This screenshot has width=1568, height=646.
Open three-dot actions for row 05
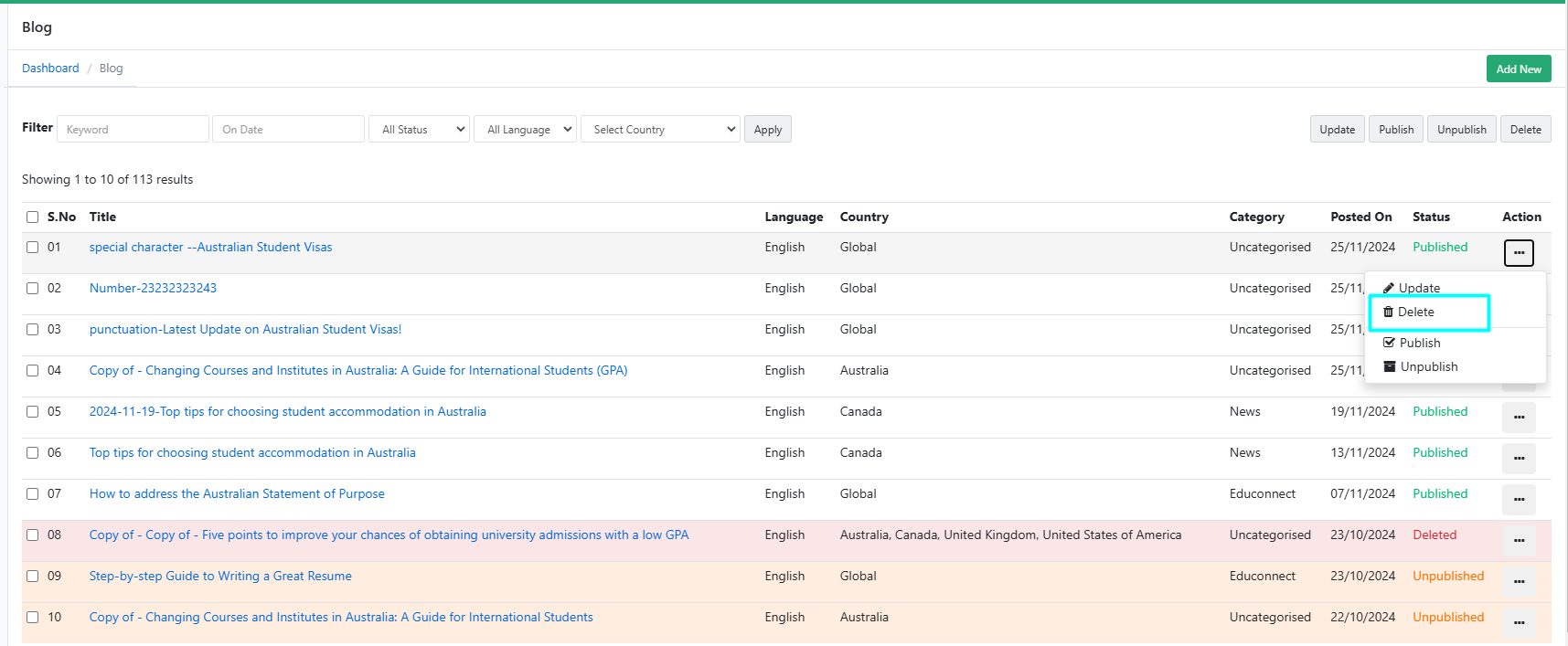(x=1519, y=418)
